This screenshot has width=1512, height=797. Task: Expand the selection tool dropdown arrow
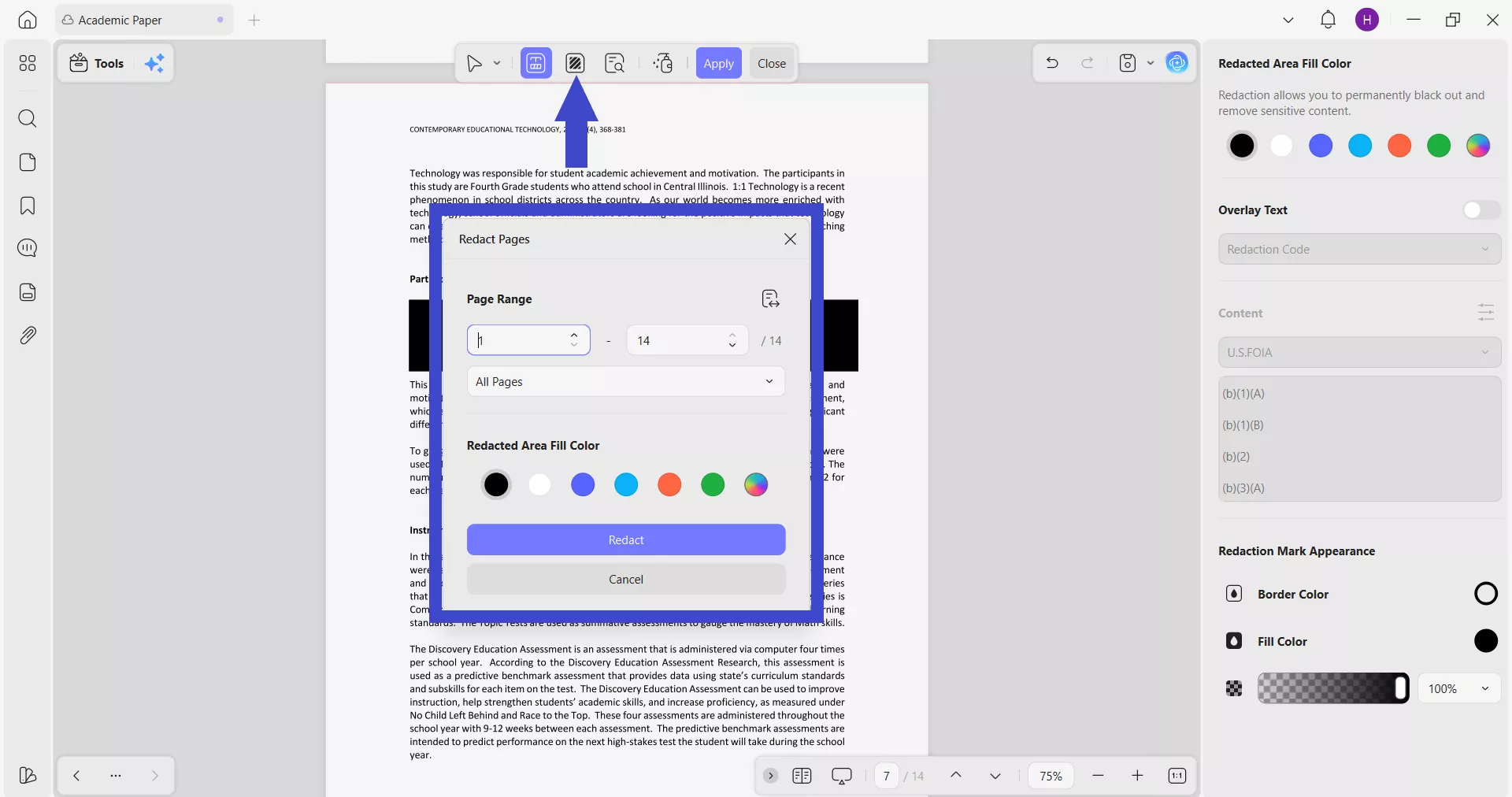497,63
